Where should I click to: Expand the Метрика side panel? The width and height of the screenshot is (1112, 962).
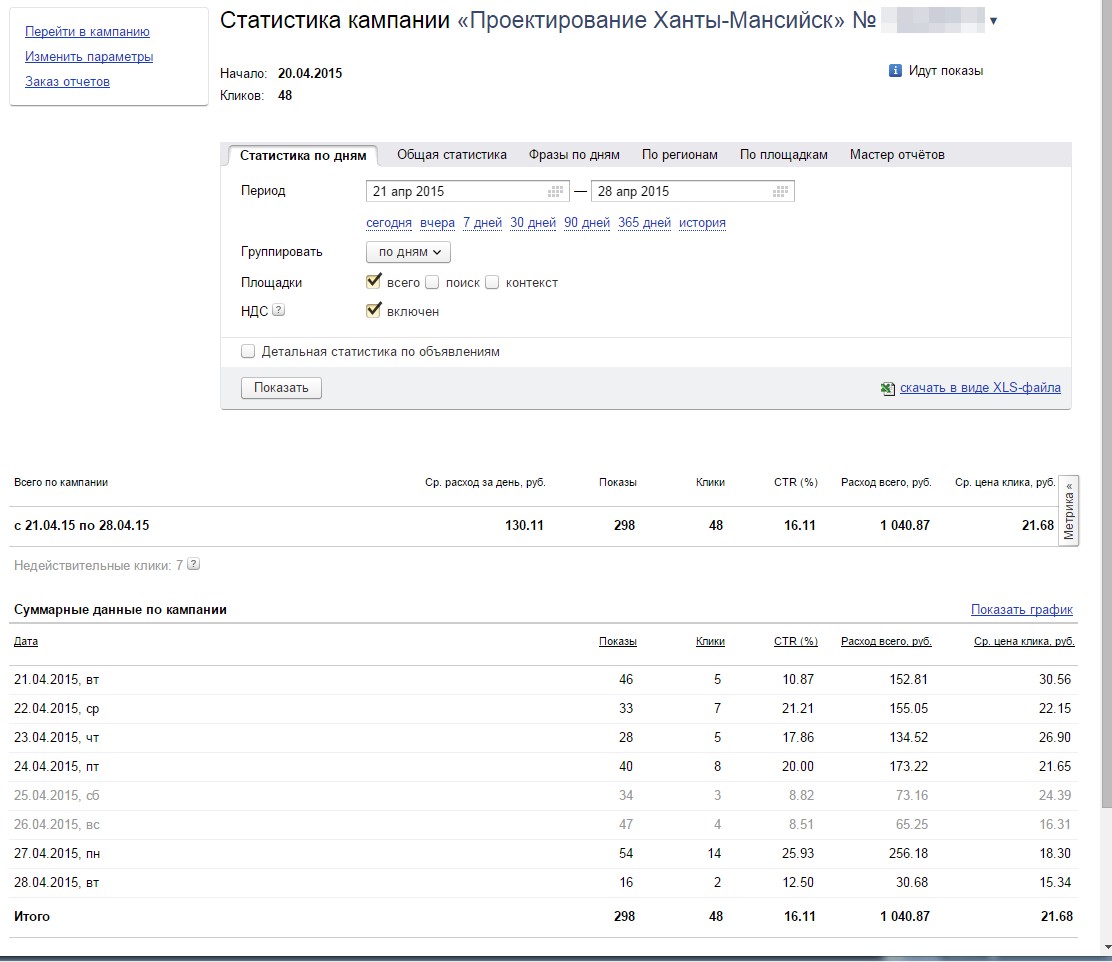coord(1069,510)
